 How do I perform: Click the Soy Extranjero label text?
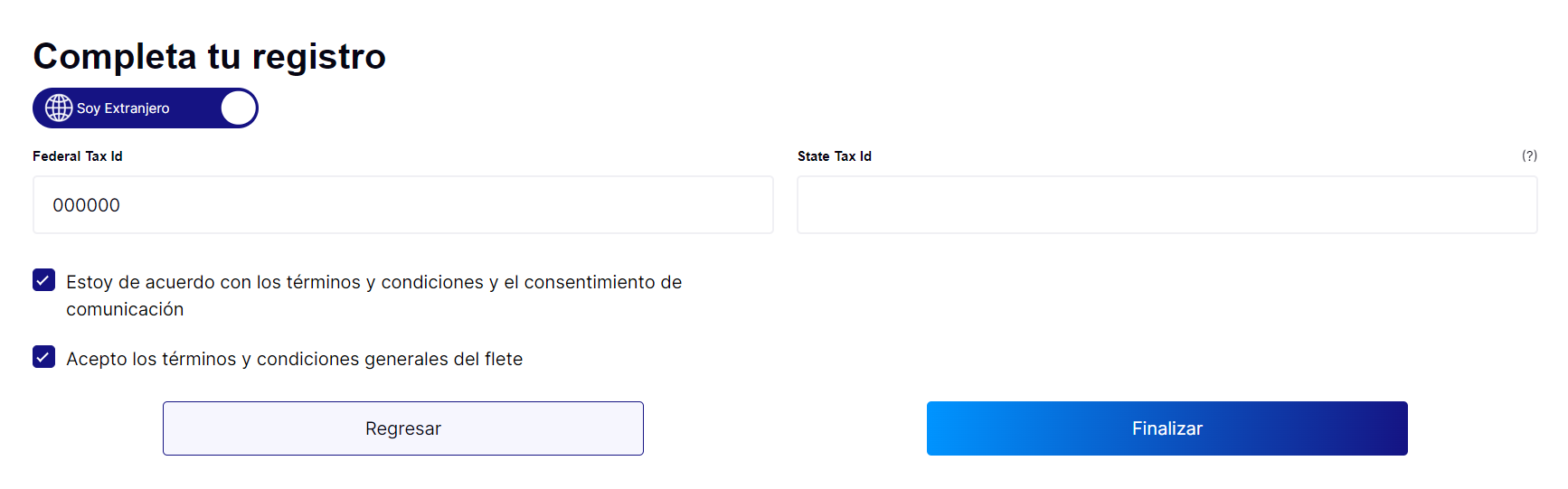[x=123, y=108]
